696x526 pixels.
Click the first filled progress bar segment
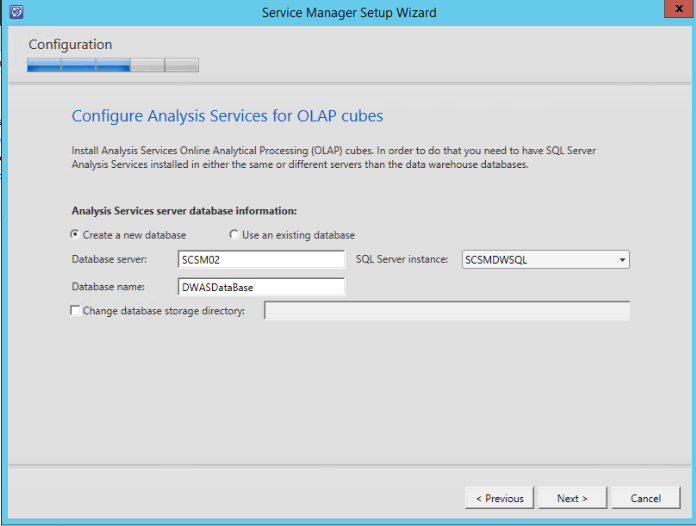(44, 66)
